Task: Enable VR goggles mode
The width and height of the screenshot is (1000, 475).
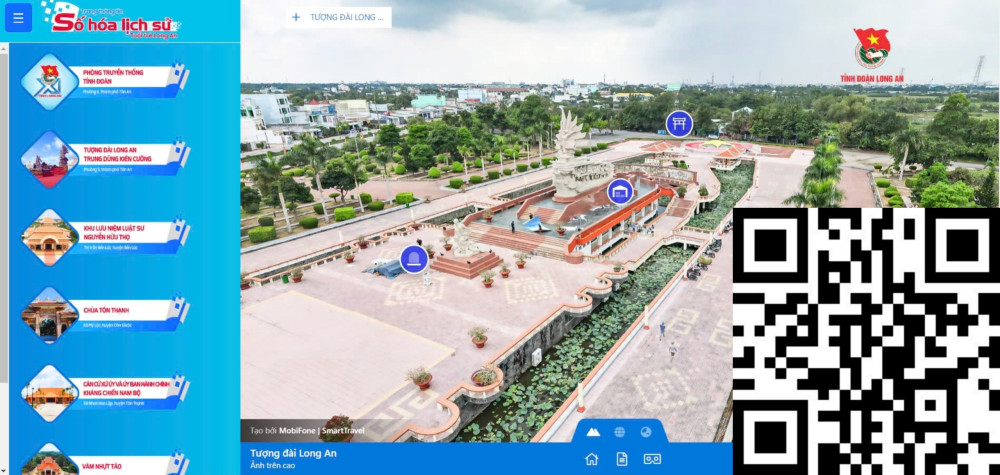Action: click(652, 459)
